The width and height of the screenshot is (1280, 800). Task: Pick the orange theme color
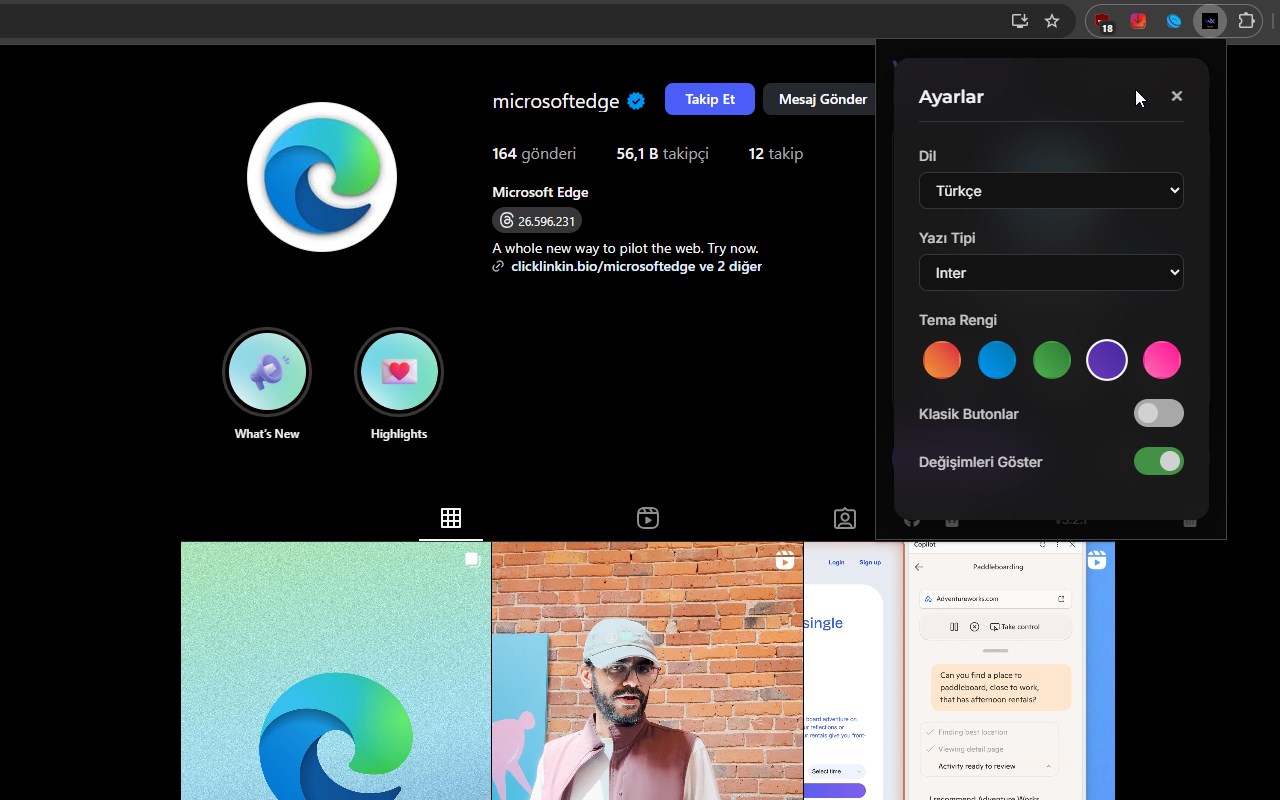tap(942, 360)
